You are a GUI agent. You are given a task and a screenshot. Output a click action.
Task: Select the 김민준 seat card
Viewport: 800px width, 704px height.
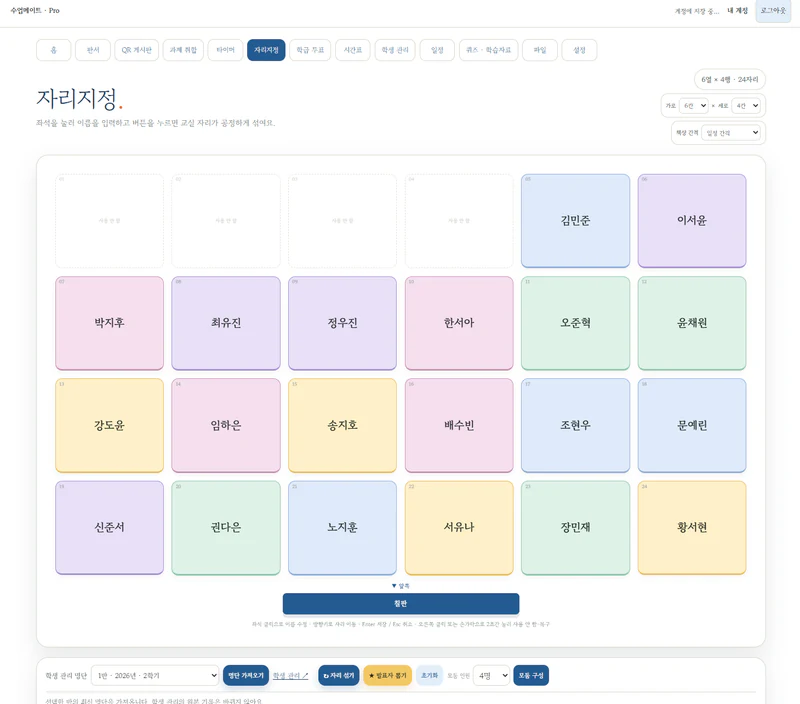pos(576,221)
